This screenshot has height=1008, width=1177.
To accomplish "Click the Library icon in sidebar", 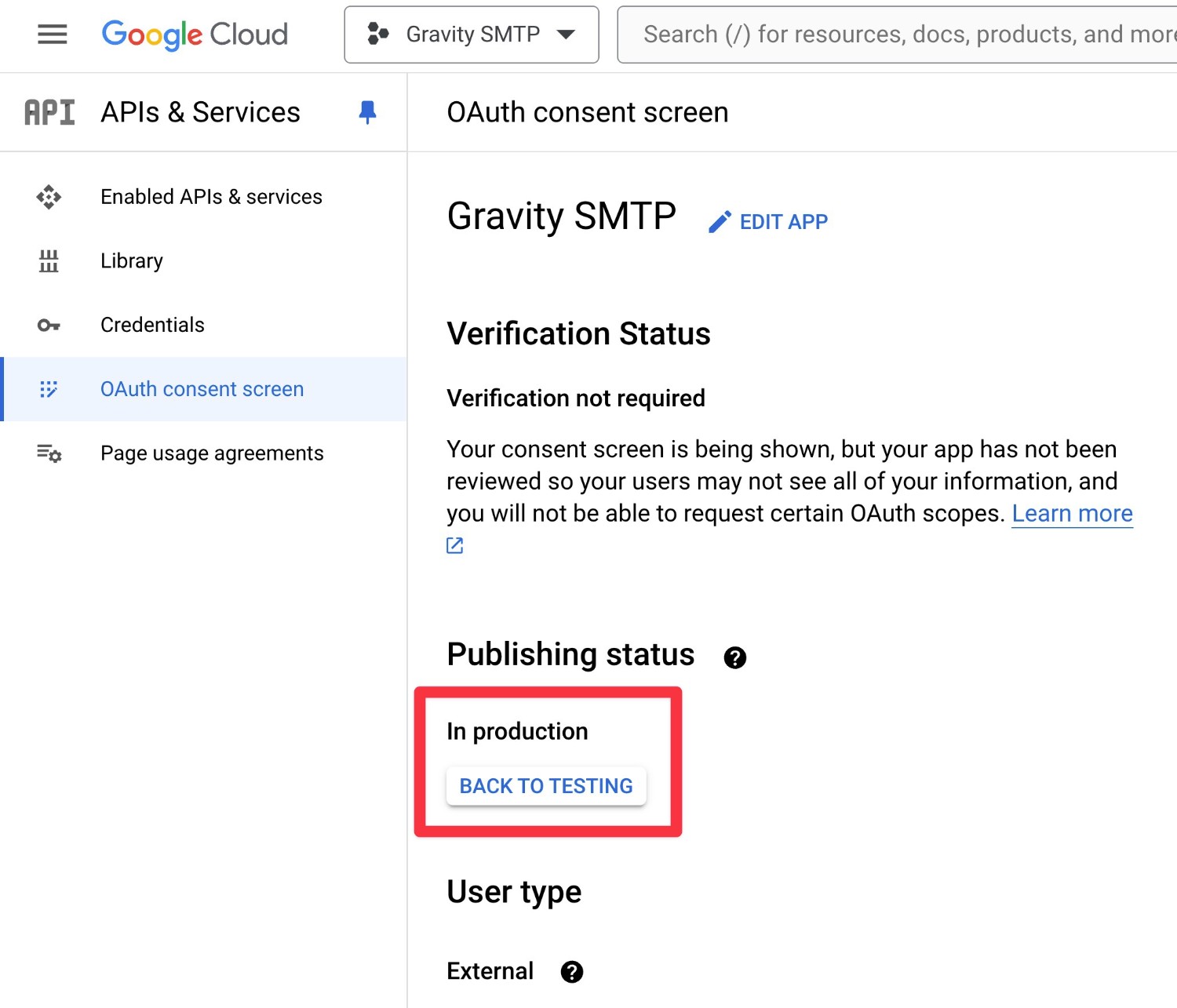I will (49, 261).
